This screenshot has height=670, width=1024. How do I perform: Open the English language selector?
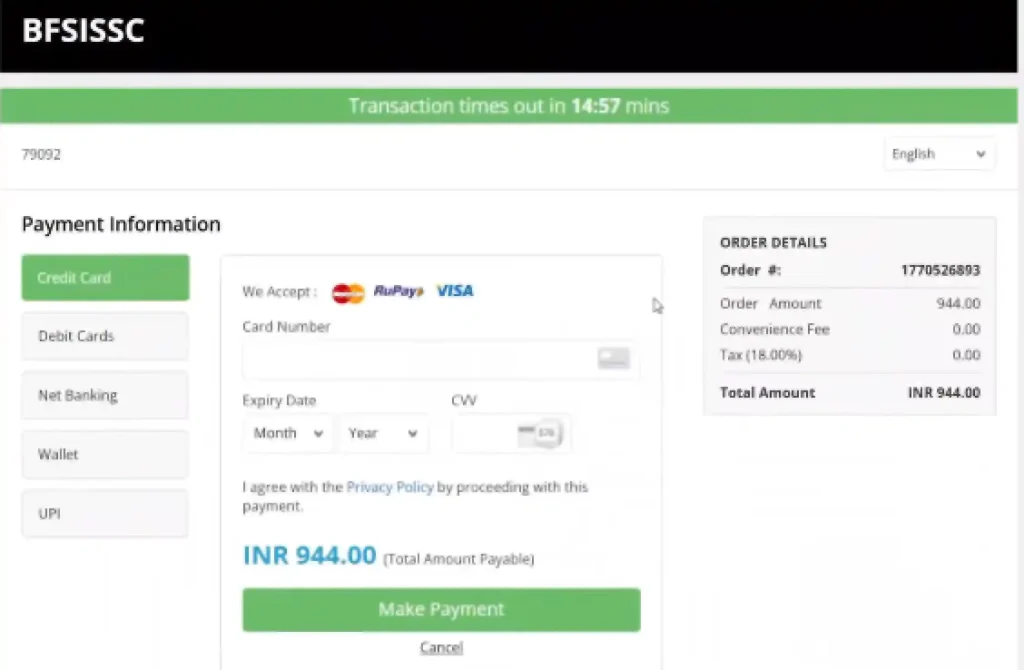[937, 153]
